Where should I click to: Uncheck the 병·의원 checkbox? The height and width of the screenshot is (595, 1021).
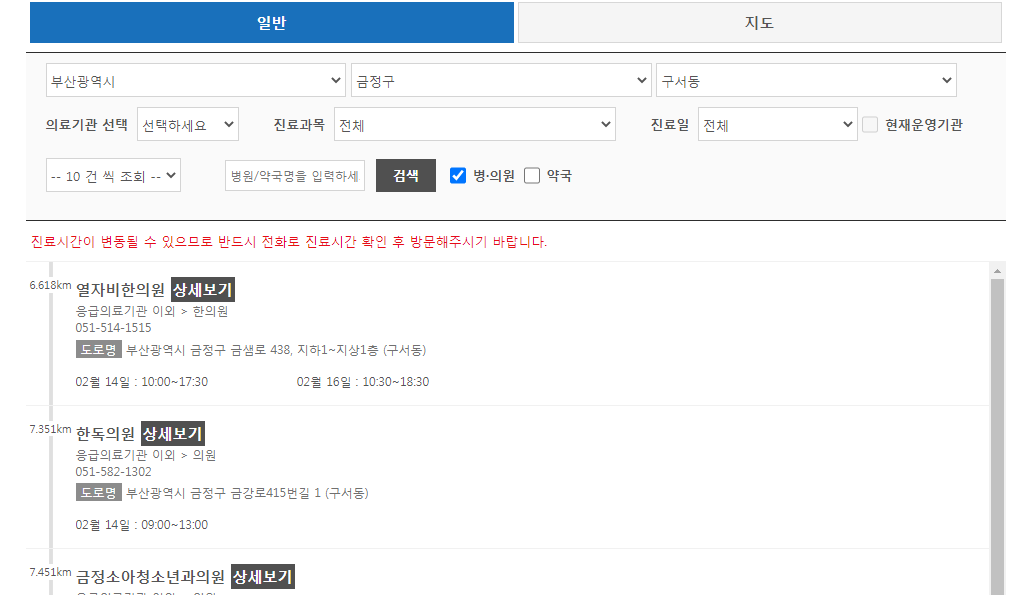coord(458,176)
